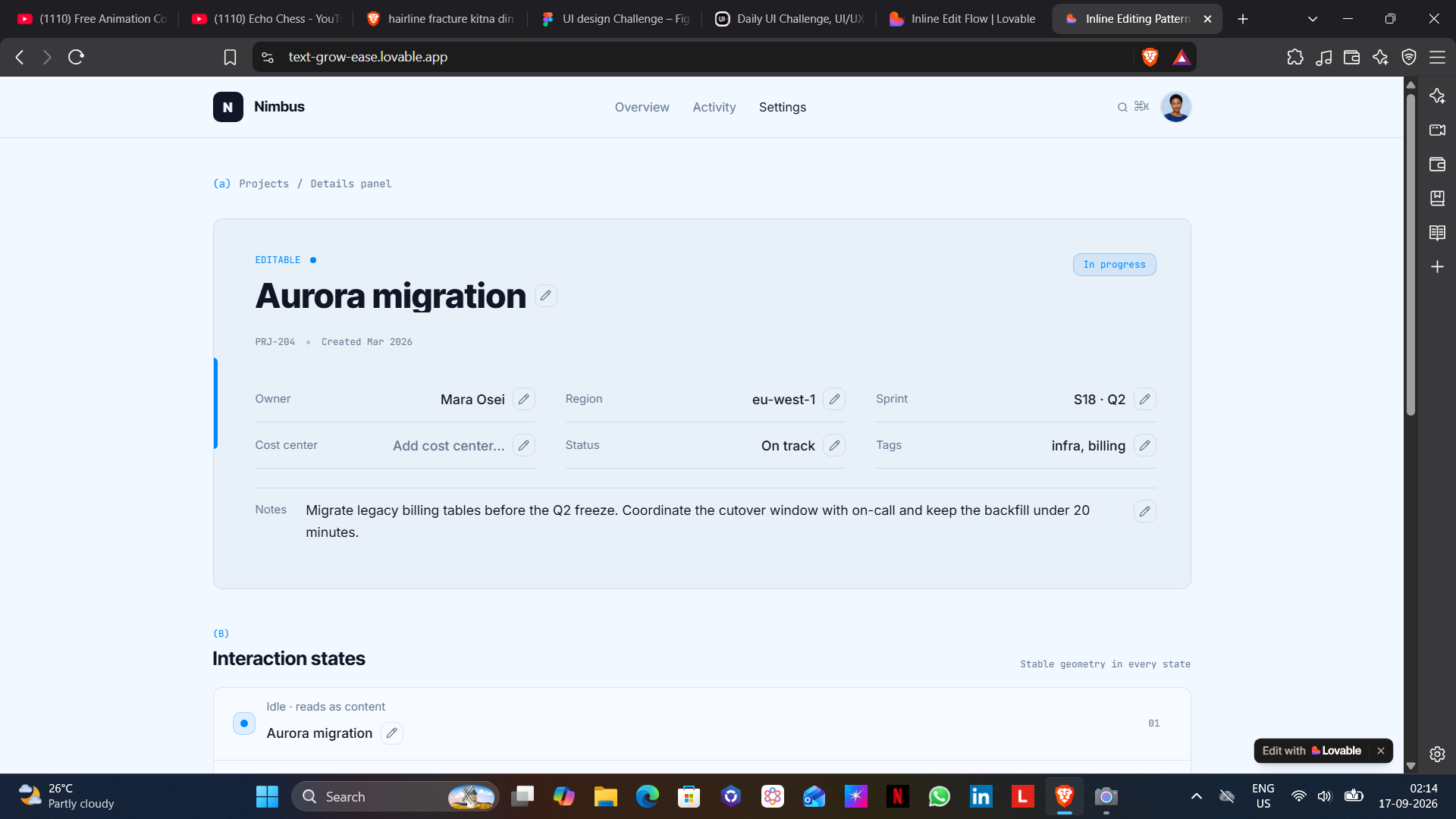Go to Activity nav item
This screenshot has height=819, width=1456.
click(x=714, y=108)
